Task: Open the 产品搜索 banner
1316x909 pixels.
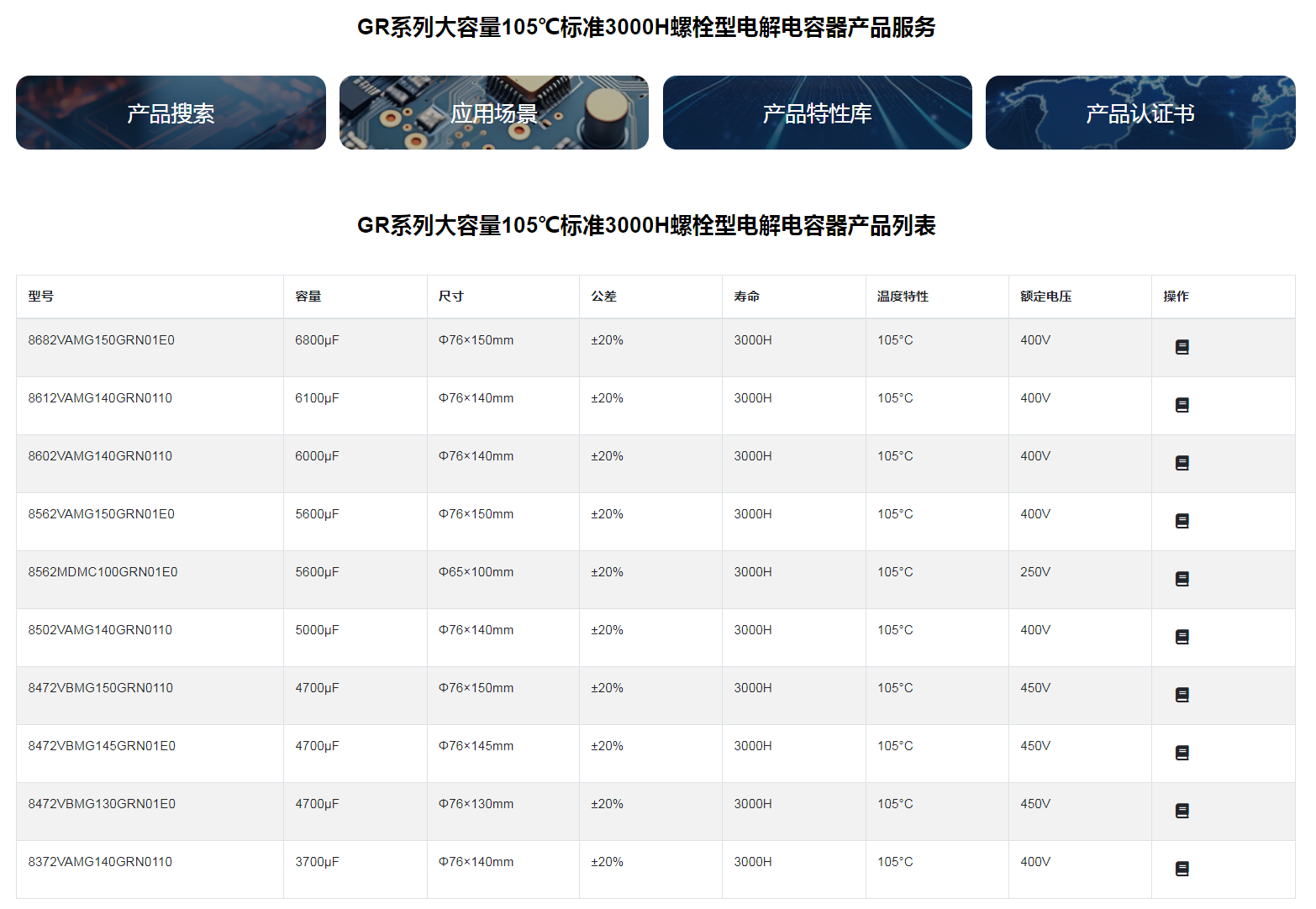Action: [171, 113]
